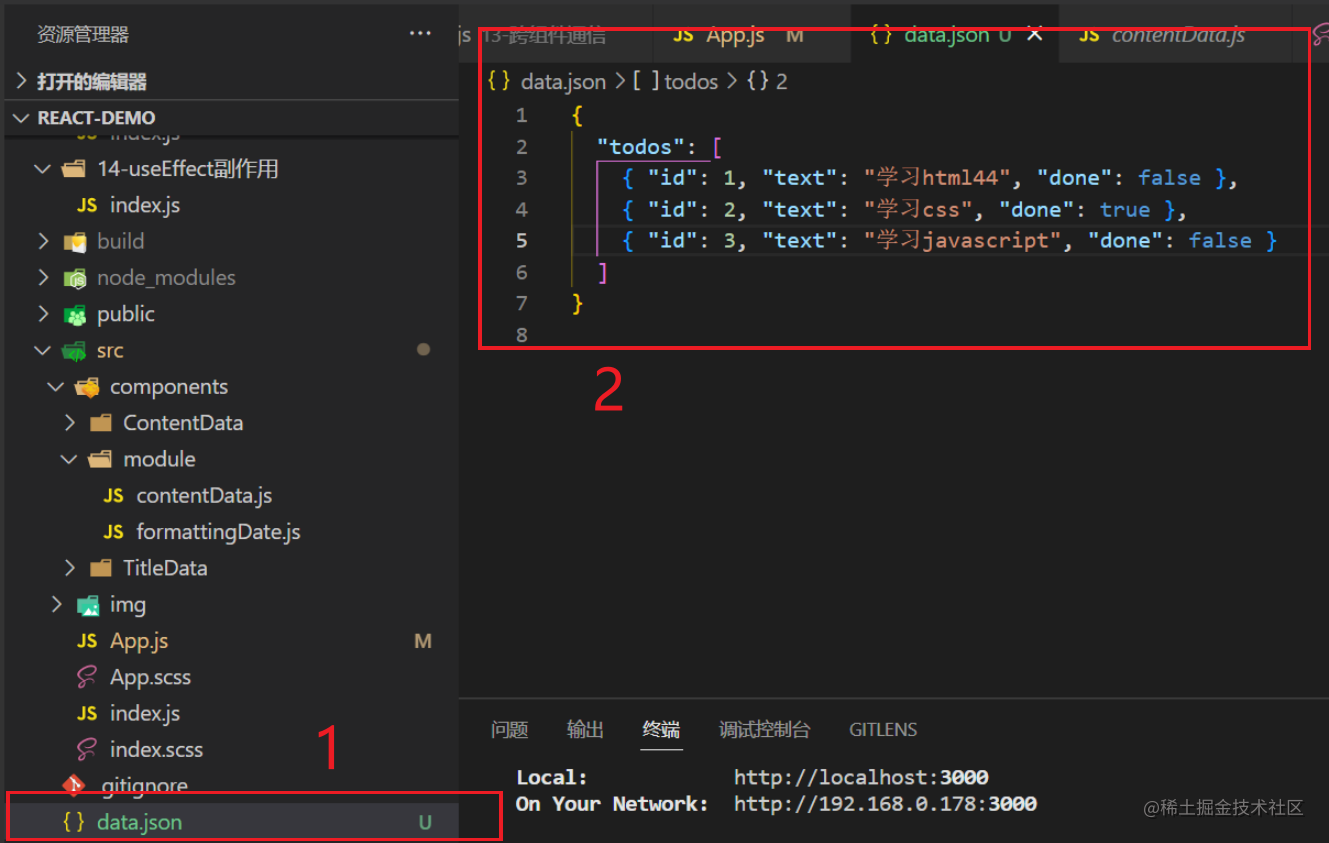Click the Sass icon beside index.scss
Viewport: 1329px width, 843px height.
(x=87, y=749)
